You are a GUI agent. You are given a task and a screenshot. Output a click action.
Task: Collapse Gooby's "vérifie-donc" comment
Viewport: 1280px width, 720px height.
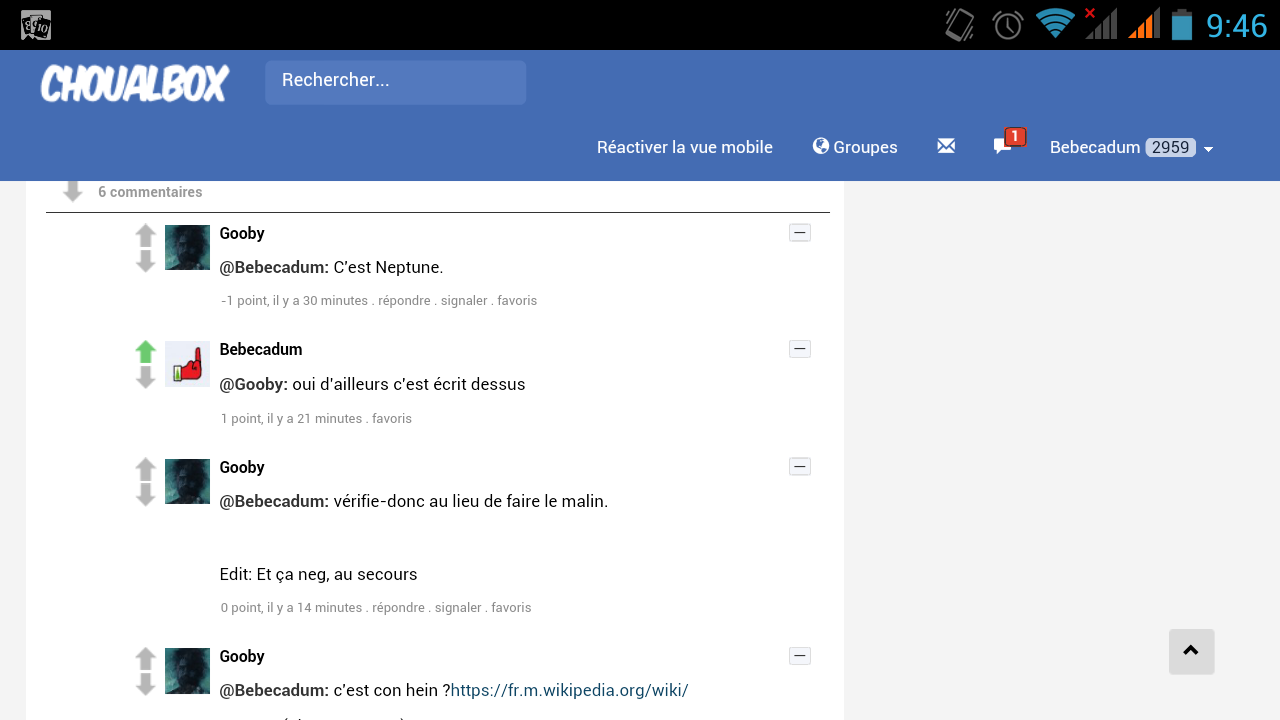799,466
